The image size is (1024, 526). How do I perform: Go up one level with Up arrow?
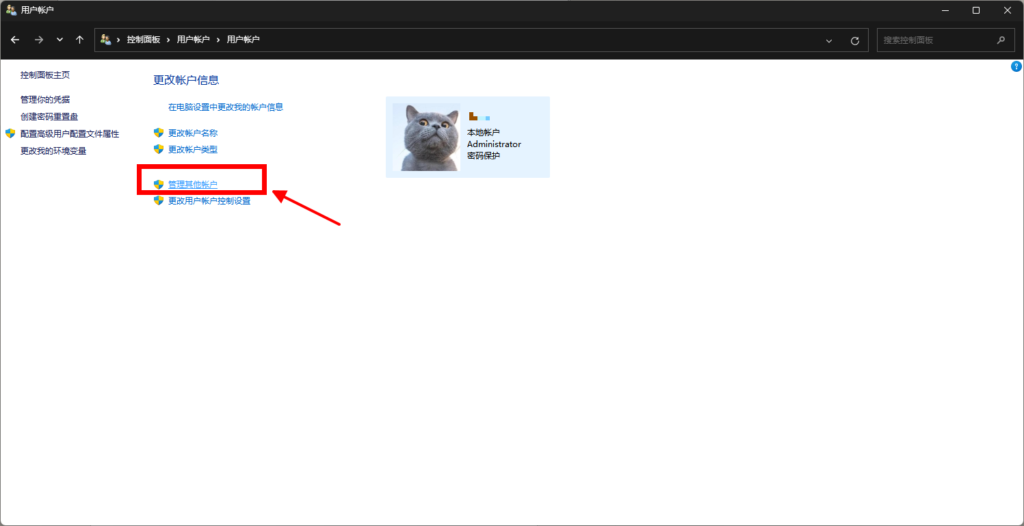tap(79, 40)
